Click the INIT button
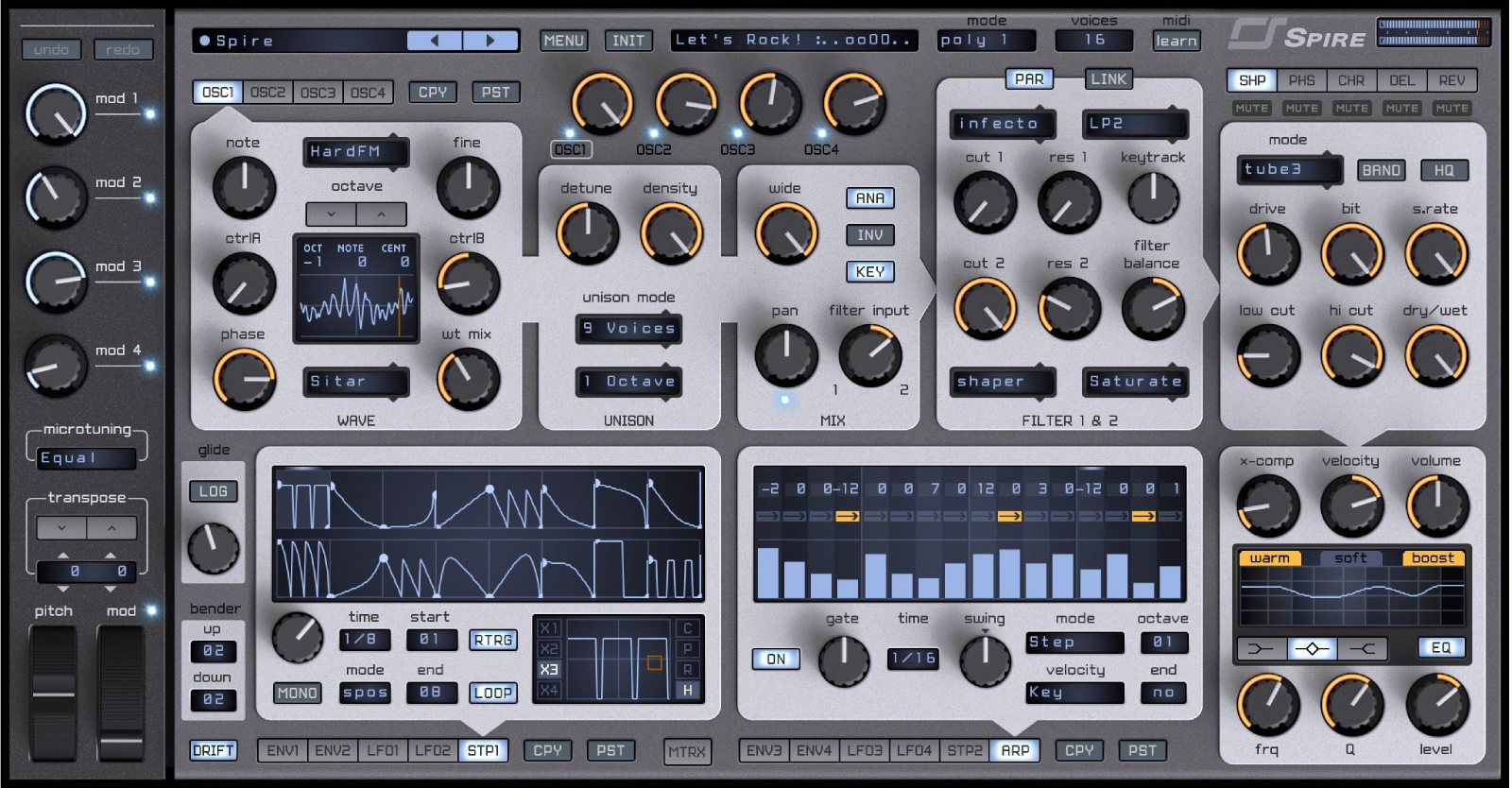 (x=628, y=41)
